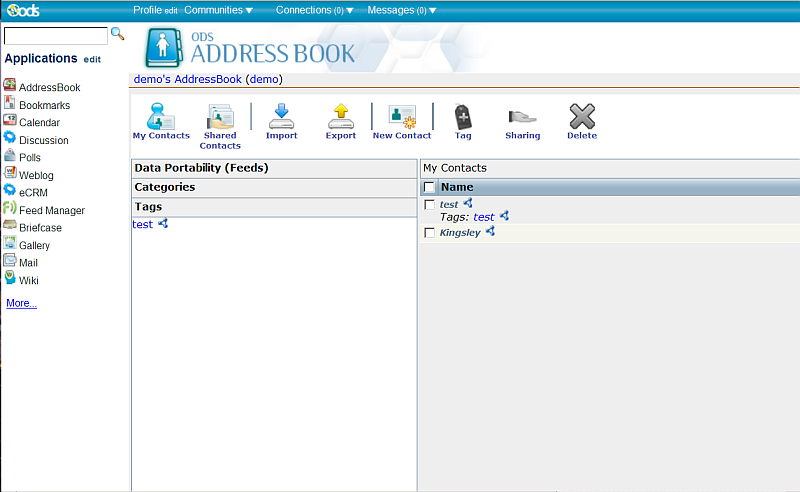The image size is (800, 492).
Task: Expand Data Portability (Feeds) section
Action: pos(201,168)
